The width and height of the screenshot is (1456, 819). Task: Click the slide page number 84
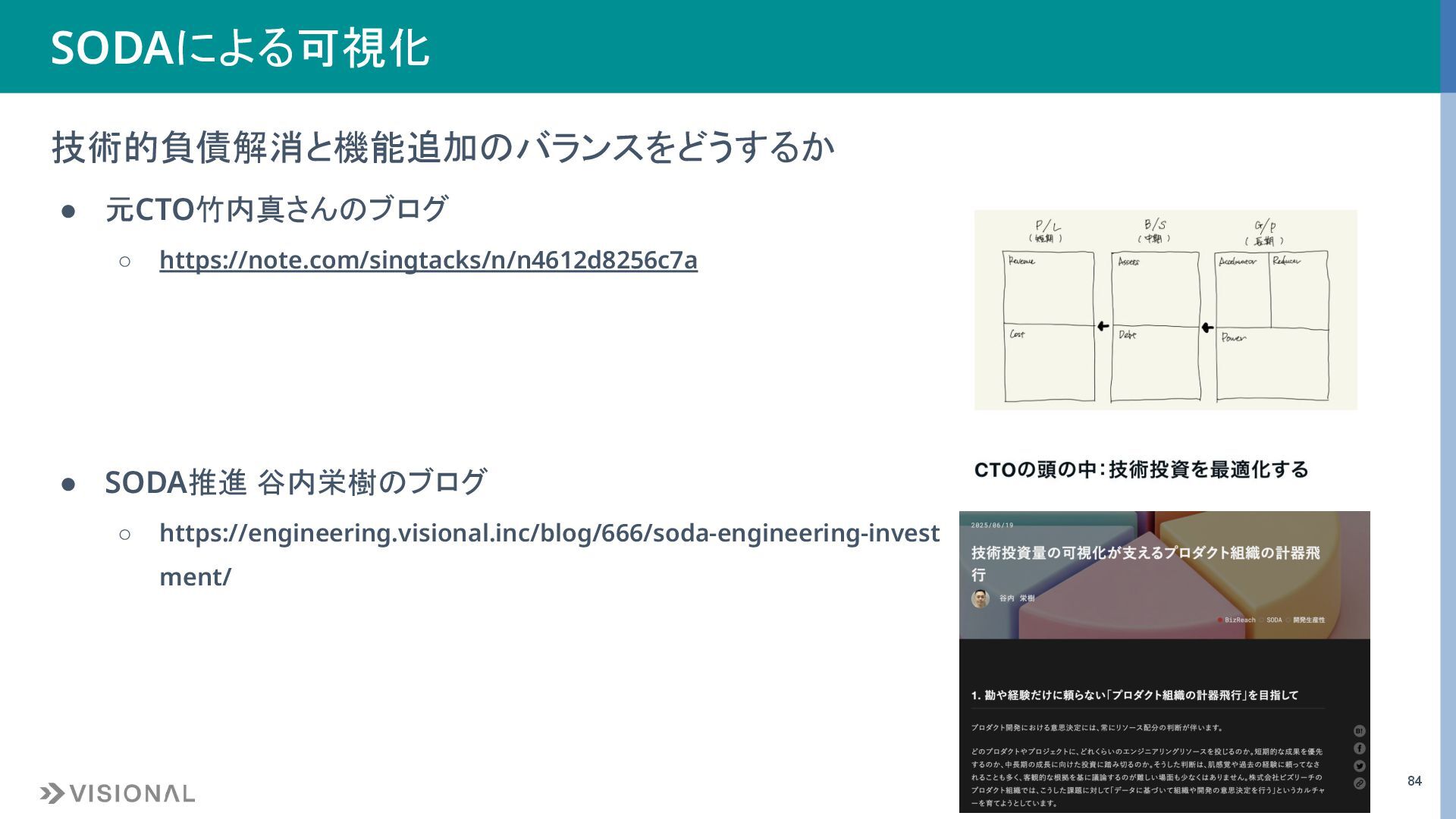1414,781
